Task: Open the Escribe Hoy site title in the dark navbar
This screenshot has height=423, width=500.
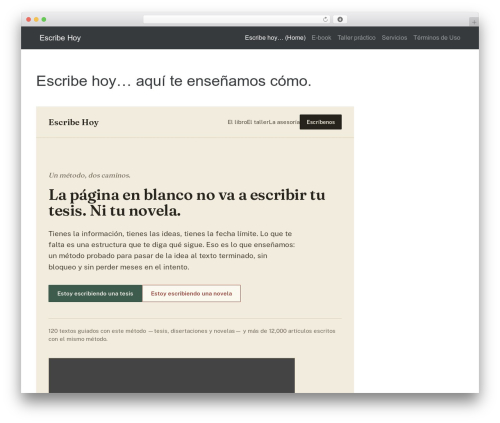Action: point(60,38)
